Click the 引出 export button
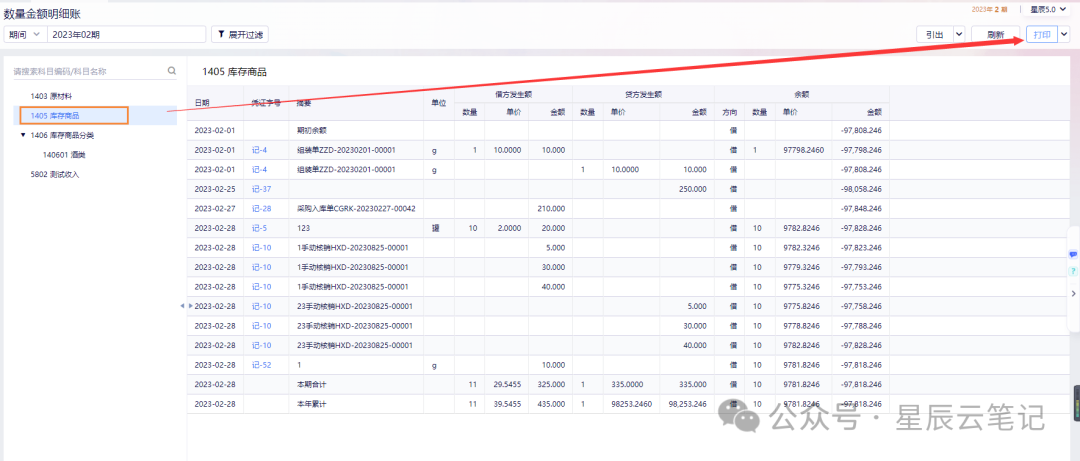This screenshot has height=461, width=1080. click(x=934, y=34)
